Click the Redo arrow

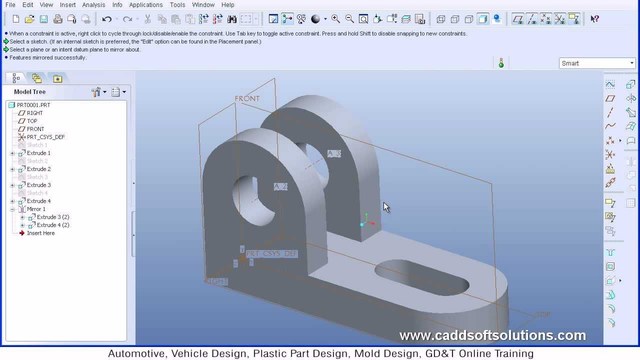127,19
